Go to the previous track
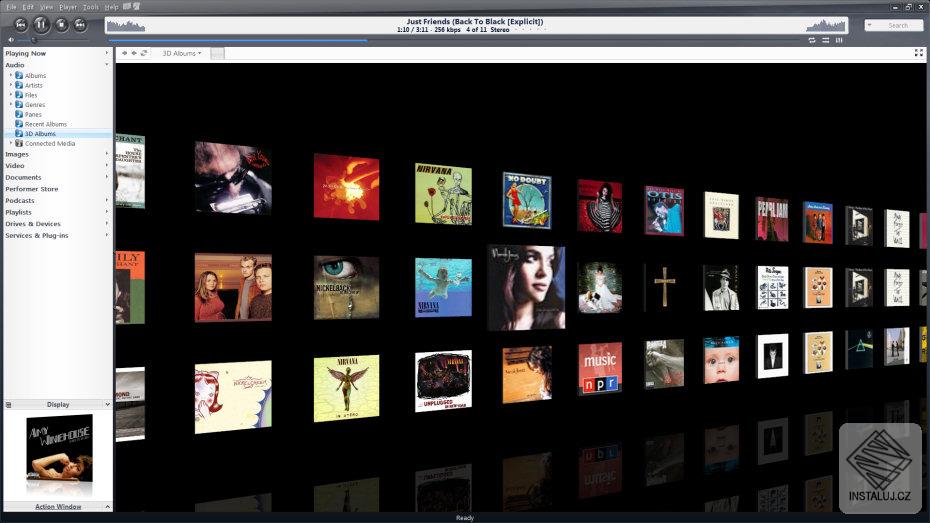930x523 pixels. pos(20,24)
